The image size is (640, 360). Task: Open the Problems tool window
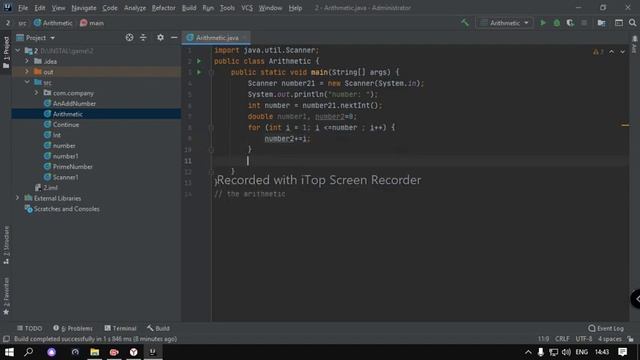73,328
